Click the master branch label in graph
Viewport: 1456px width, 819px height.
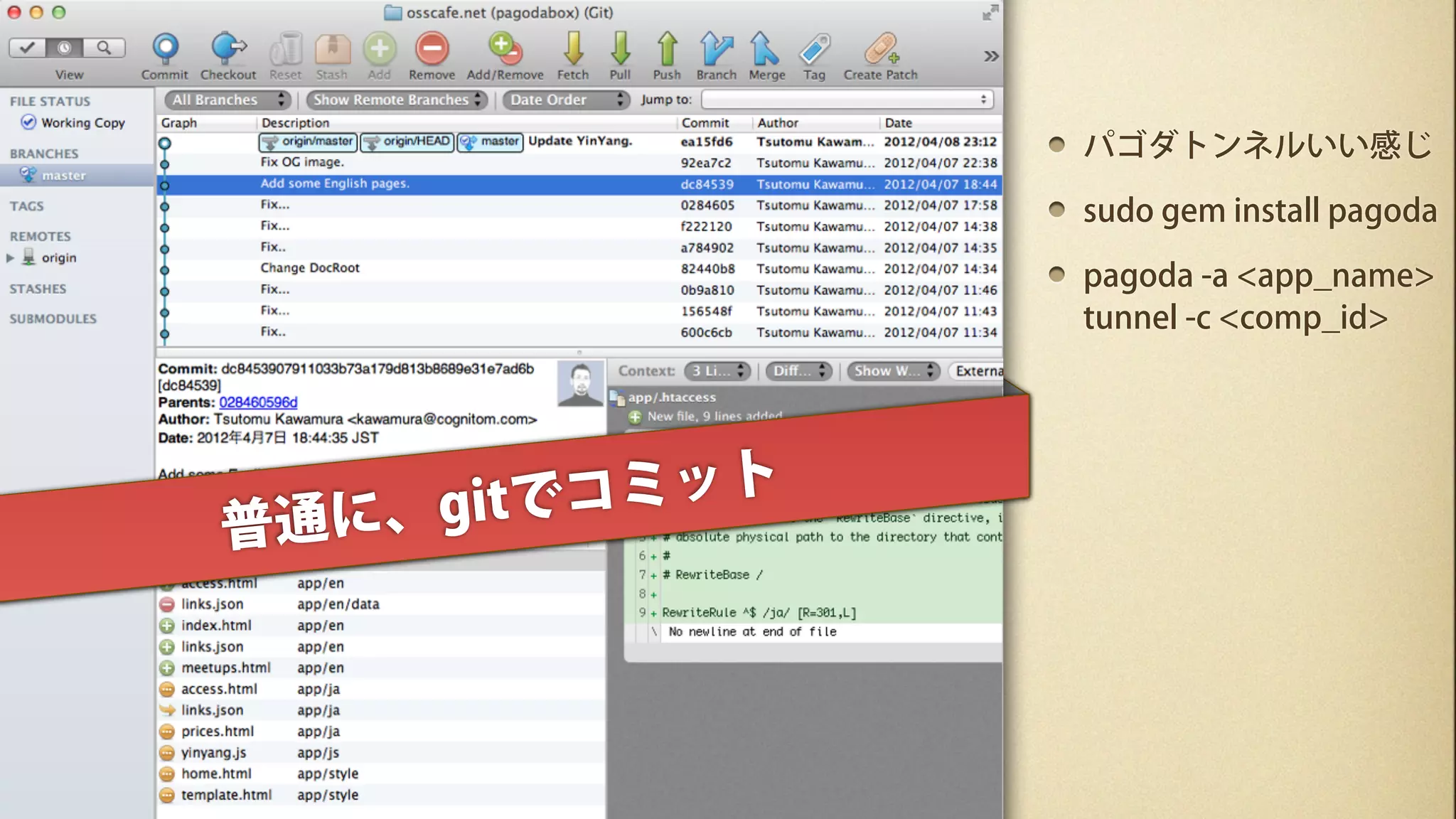coord(491,142)
